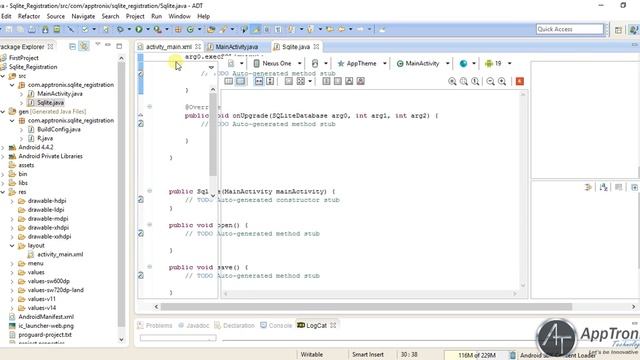Click the Collapse All icon in Package Explorer

click(72, 47)
